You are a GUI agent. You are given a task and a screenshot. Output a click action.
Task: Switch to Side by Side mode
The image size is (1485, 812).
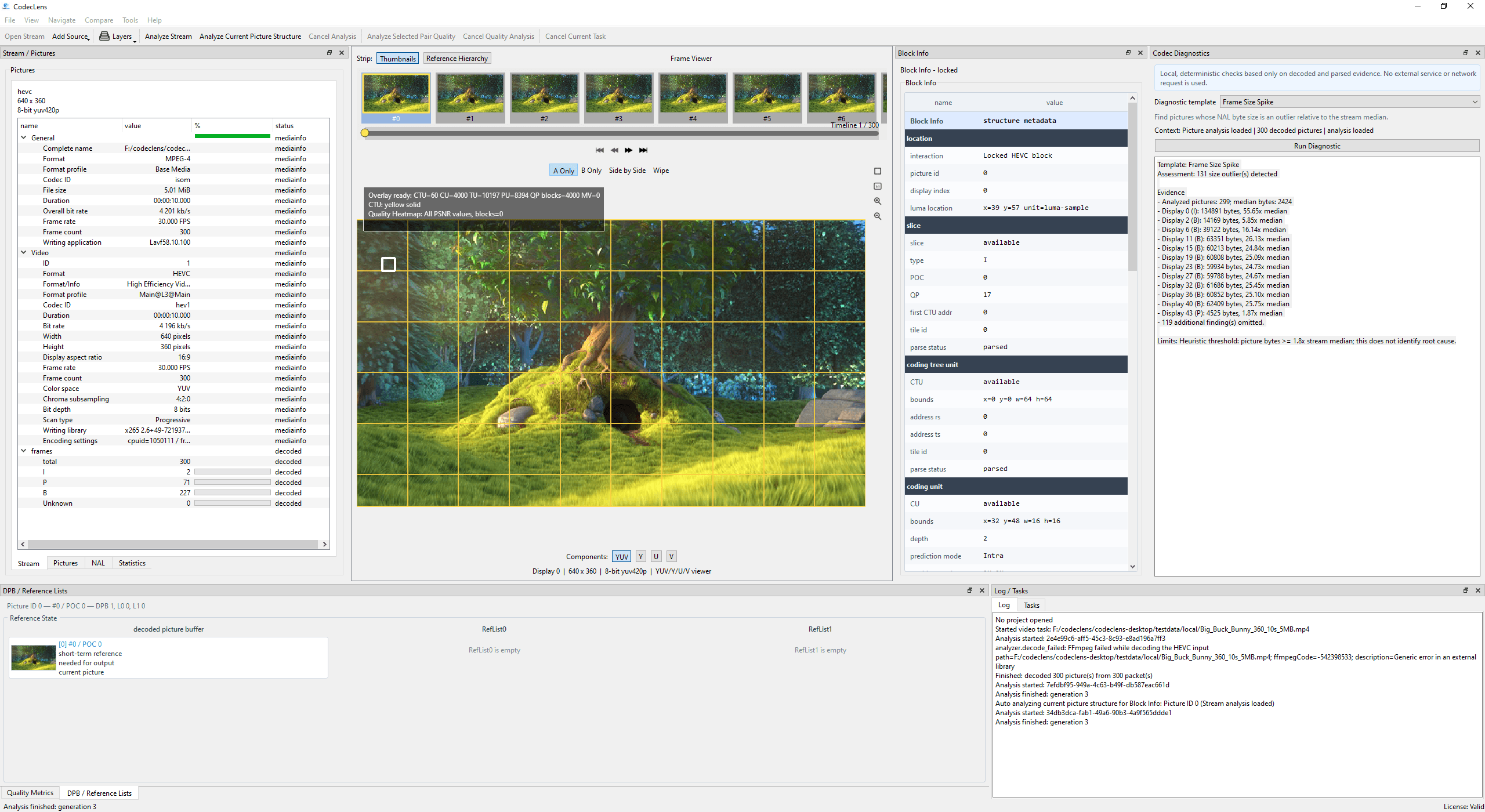pos(627,171)
